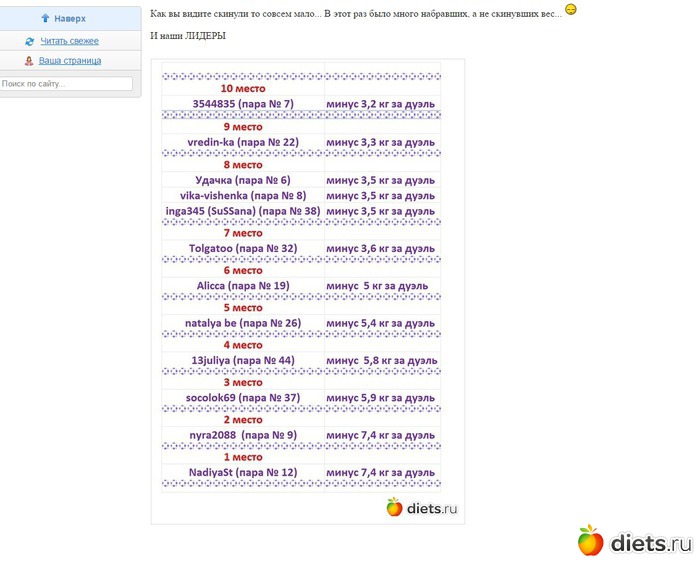Click the large diets.ru apple watermark logo
The width and height of the screenshot is (700, 564).
point(591,541)
